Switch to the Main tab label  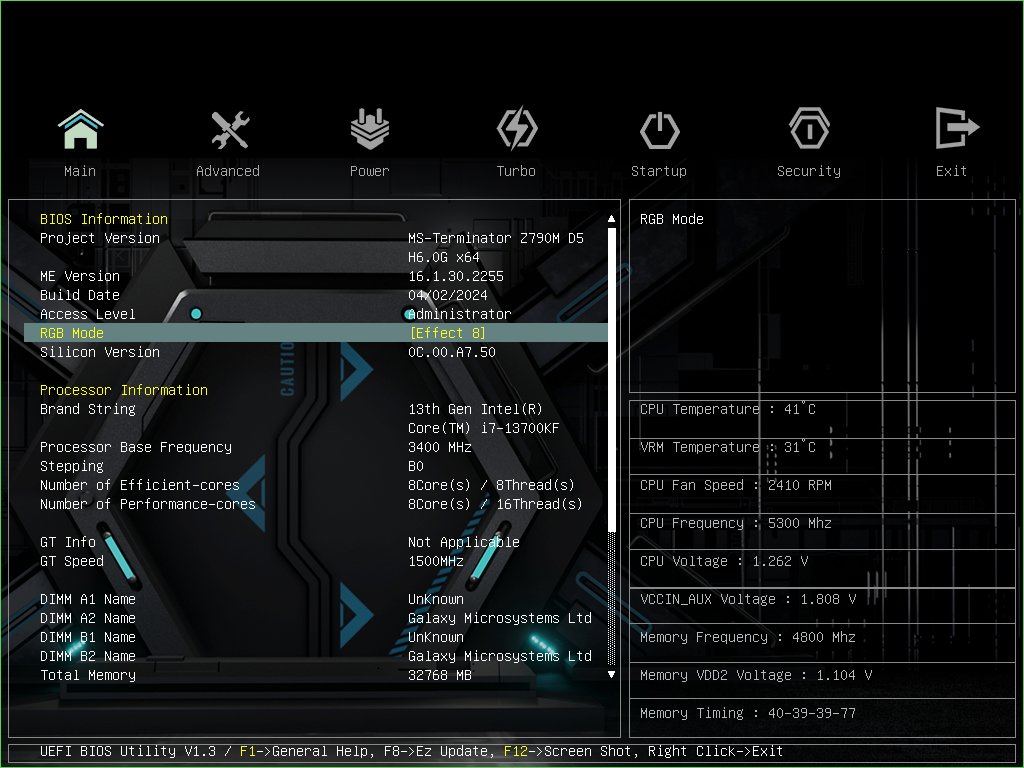pos(80,171)
